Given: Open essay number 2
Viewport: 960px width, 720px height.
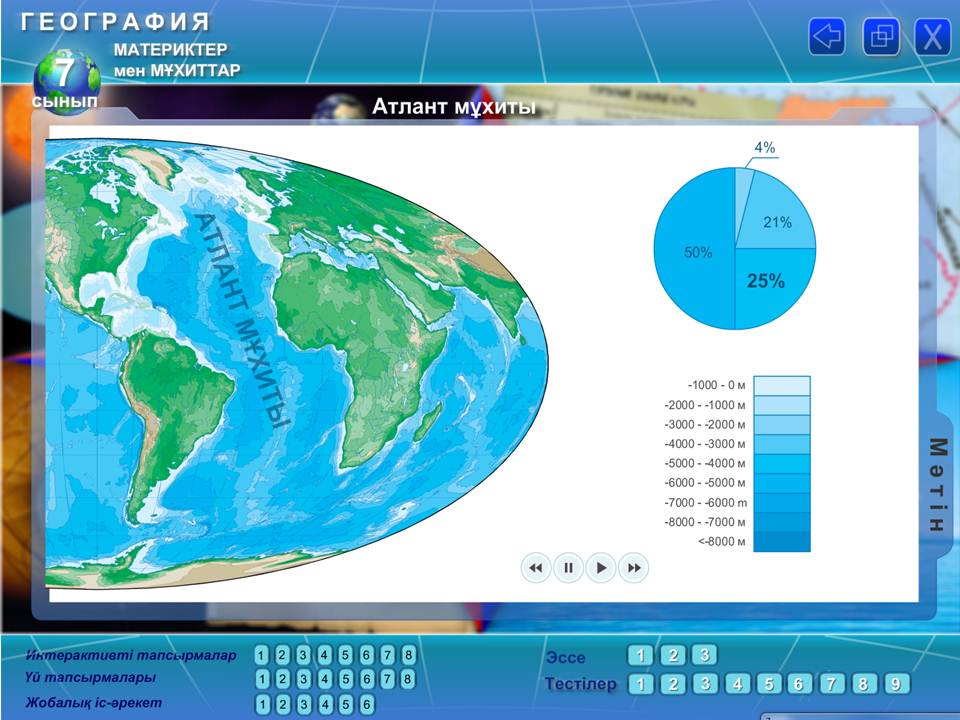Looking at the screenshot, I should pyautogui.click(x=673, y=655).
